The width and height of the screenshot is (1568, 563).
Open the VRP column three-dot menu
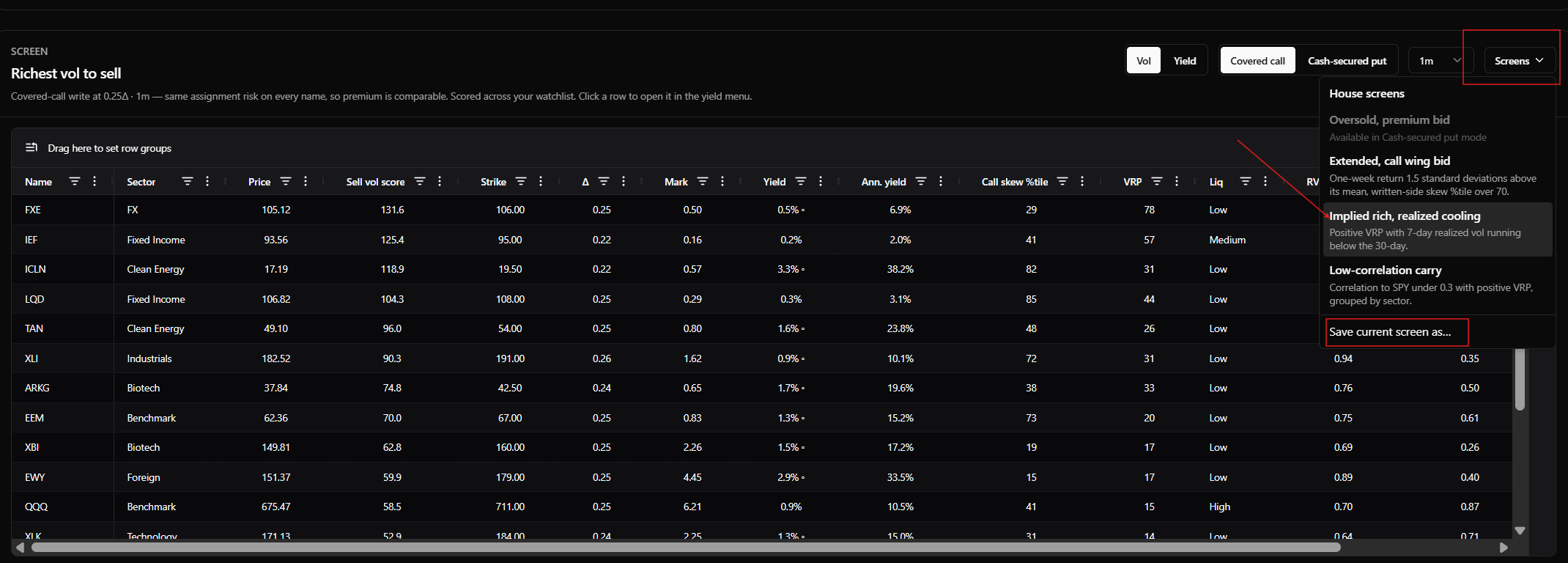point(1177,181)
